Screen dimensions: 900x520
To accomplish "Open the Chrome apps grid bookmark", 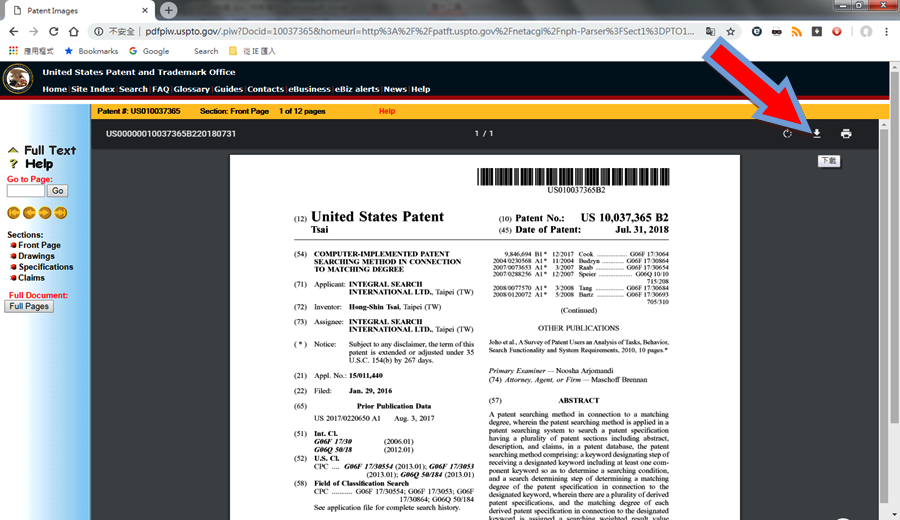I will pos(13,51).
